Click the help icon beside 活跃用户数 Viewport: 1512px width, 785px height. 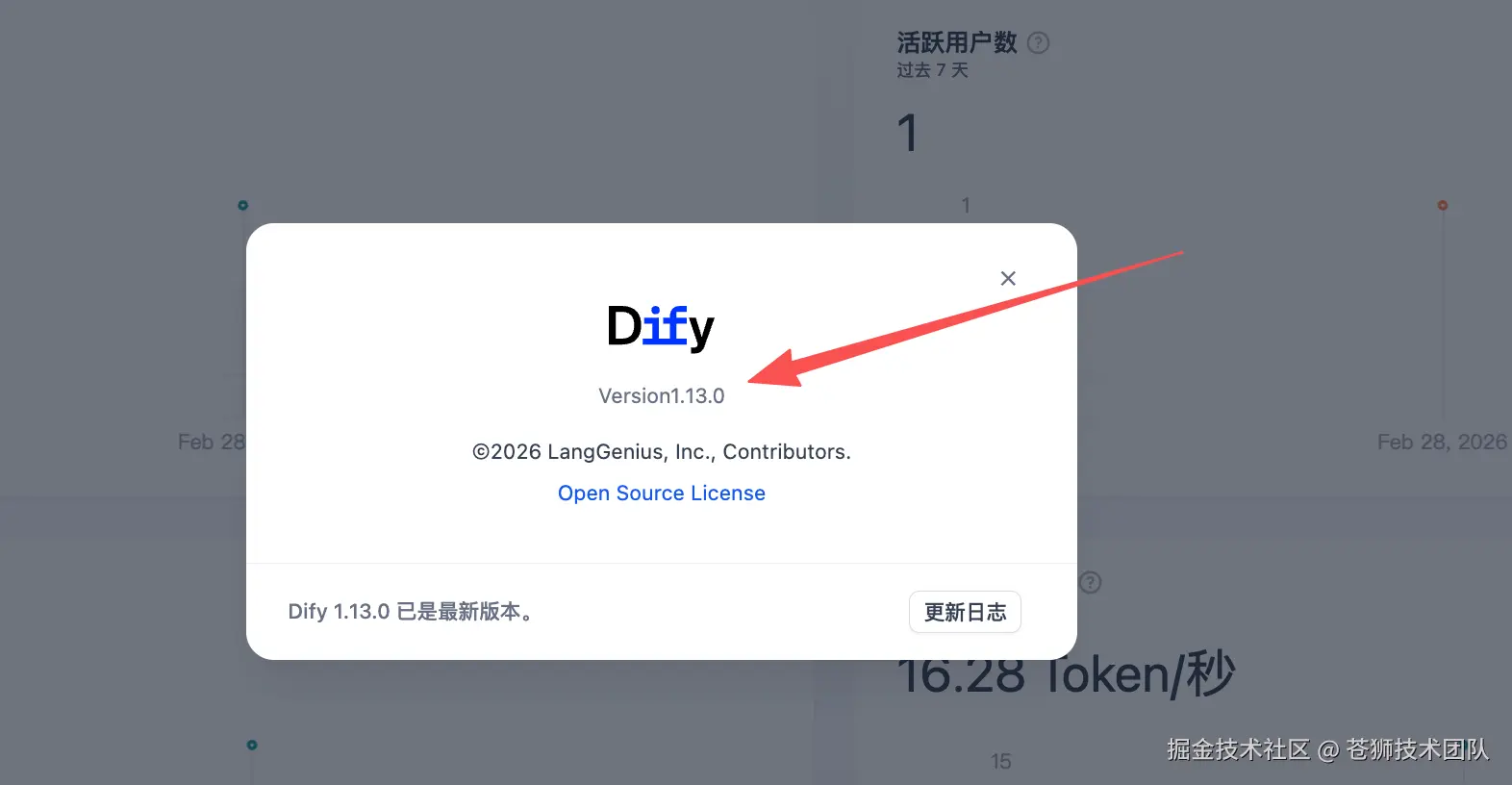tap(1039, 42)
